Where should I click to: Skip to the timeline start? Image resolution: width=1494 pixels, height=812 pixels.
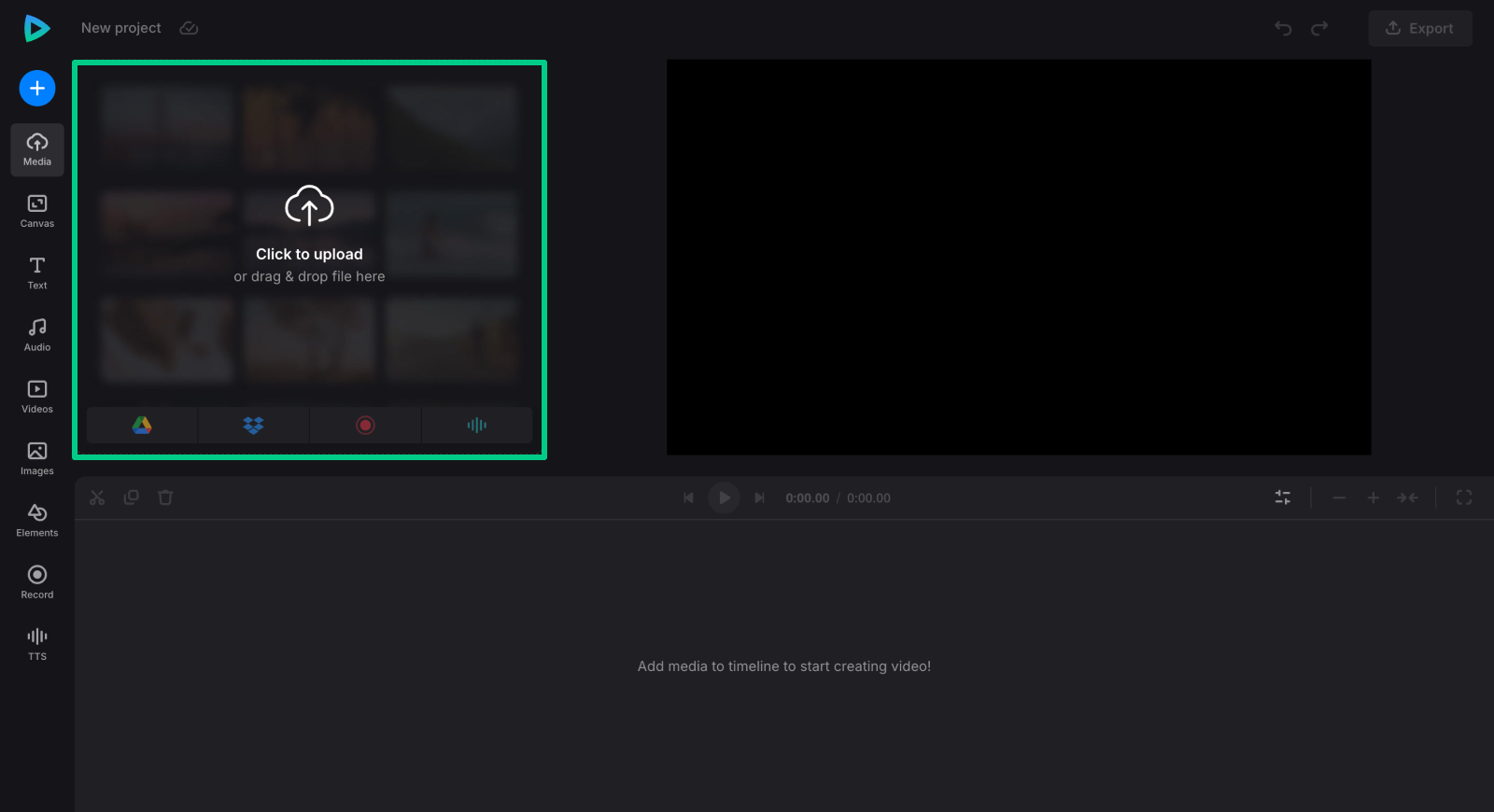688,498
